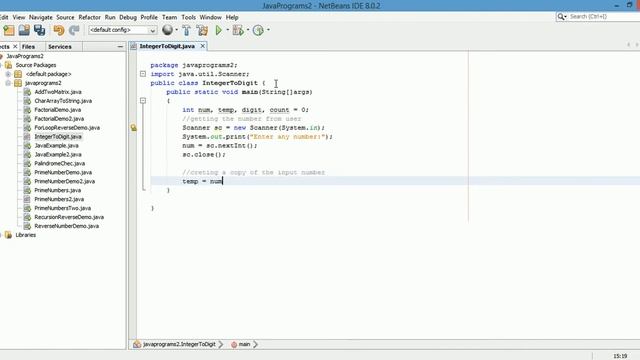Open the Refactor menu
The height and width of the screenshot is (360, 640).
[x=89, y=18]
